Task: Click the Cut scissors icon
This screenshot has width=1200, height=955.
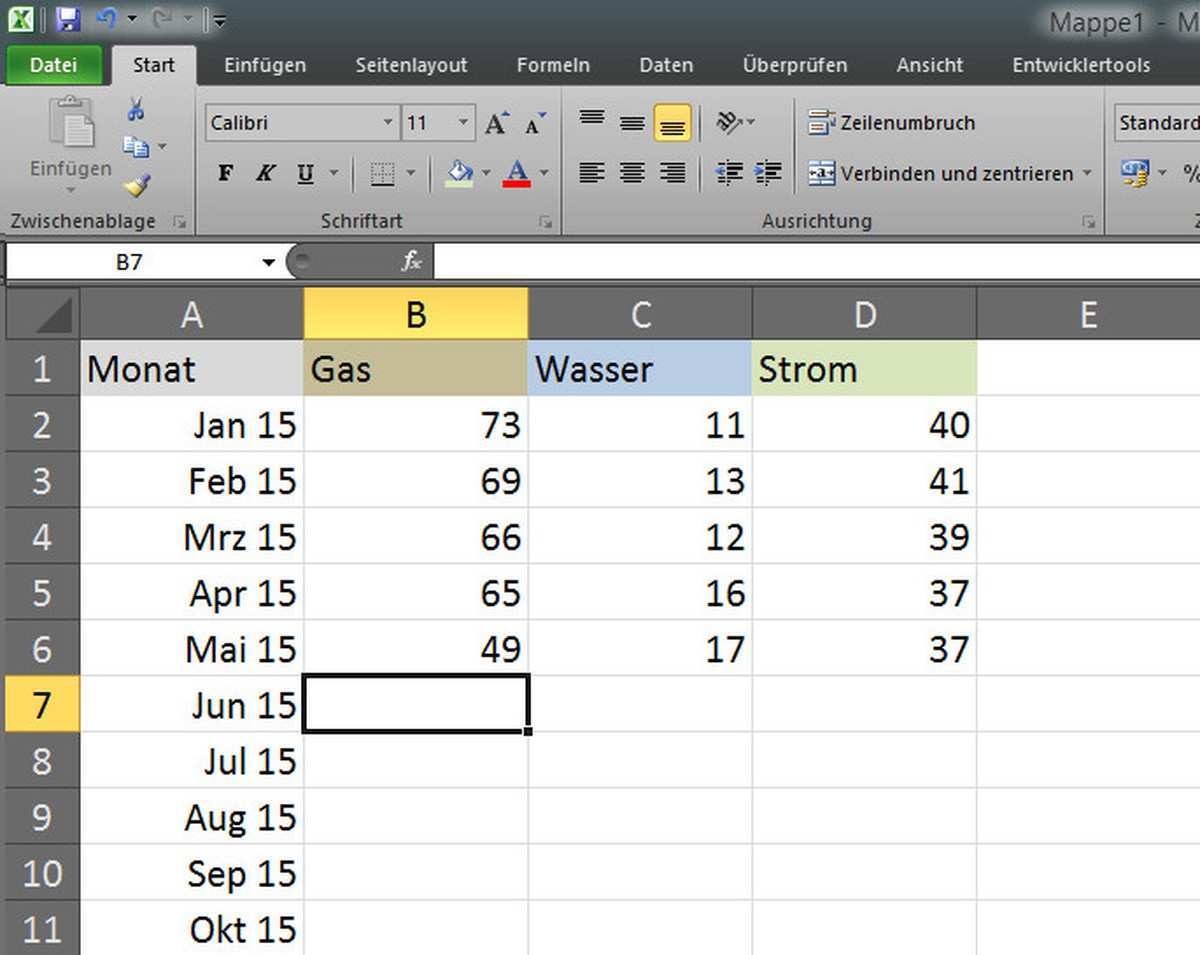Action: coord(136,109)
